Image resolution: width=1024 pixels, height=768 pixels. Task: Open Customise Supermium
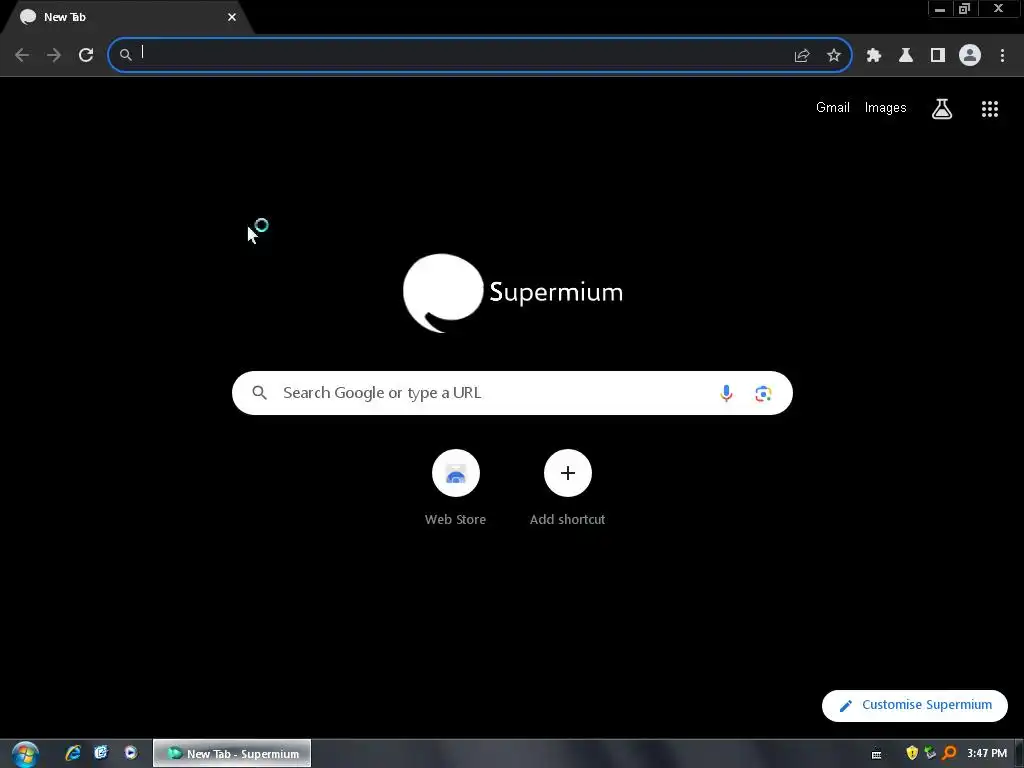[915, 705]
